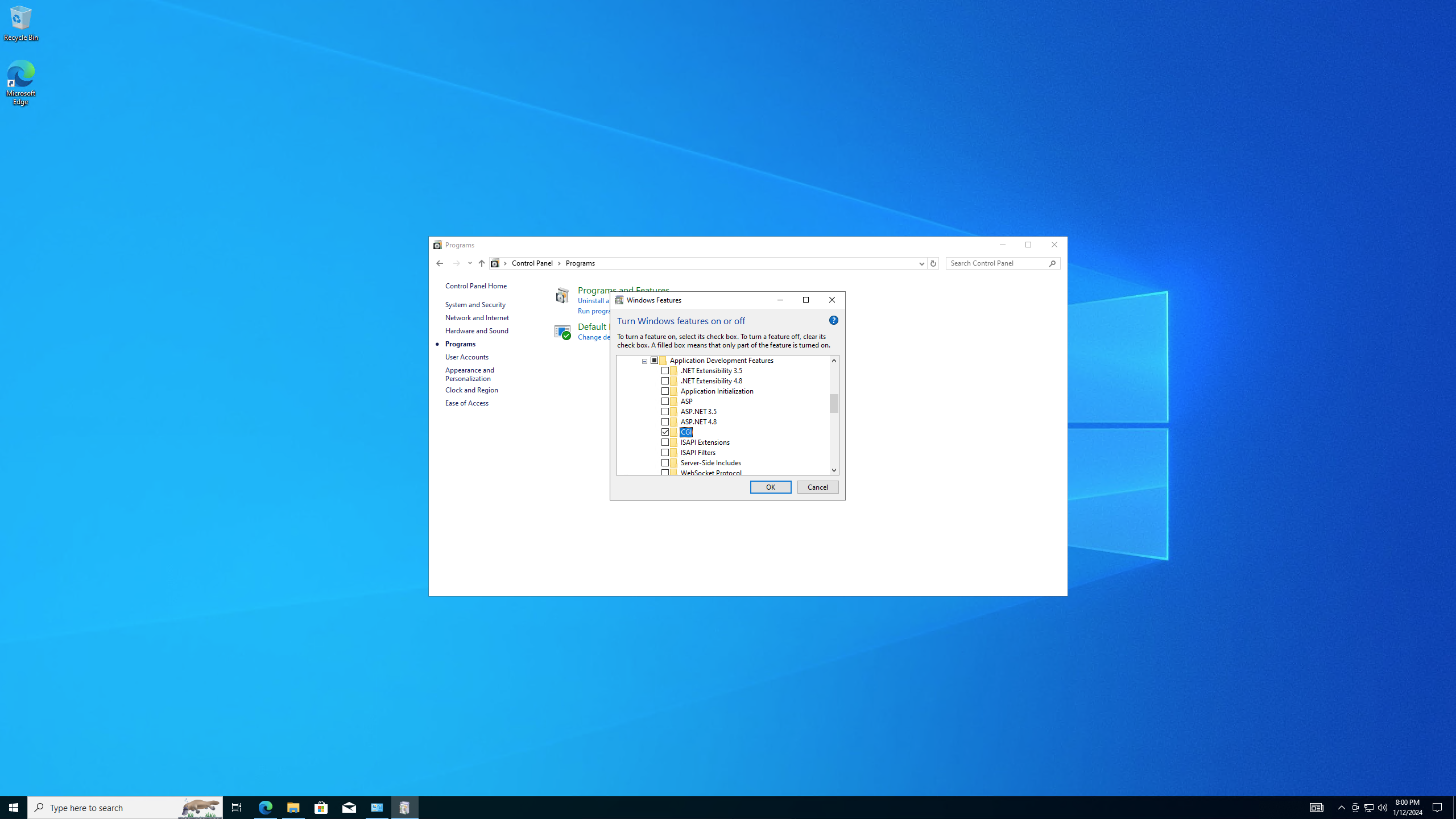This screenshot has height=819, width=1456.
Task: Open Microsoft Edge from the taskbar
Action: [x=266, y=807]
